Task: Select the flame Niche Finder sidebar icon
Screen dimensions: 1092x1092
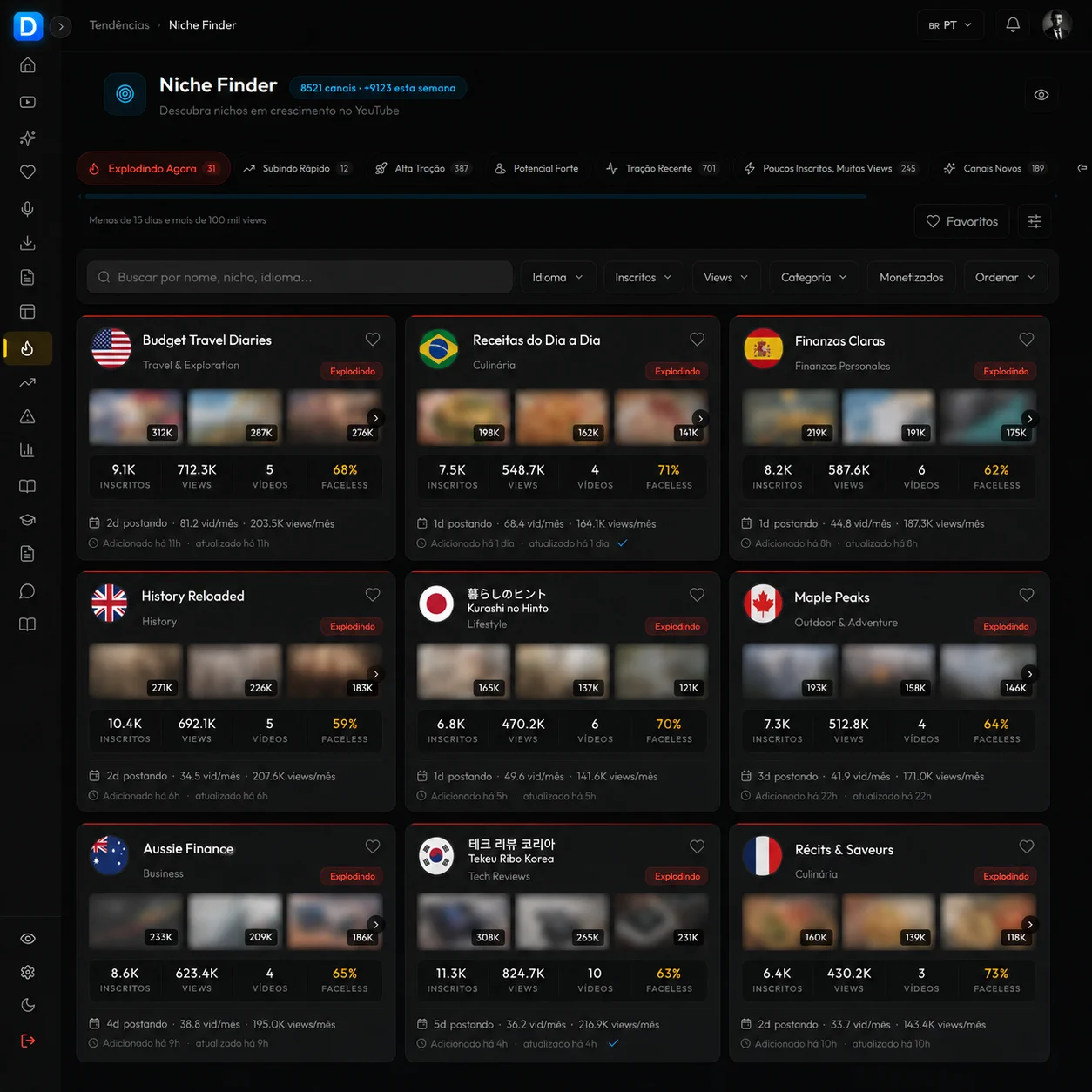Action: 28,348
